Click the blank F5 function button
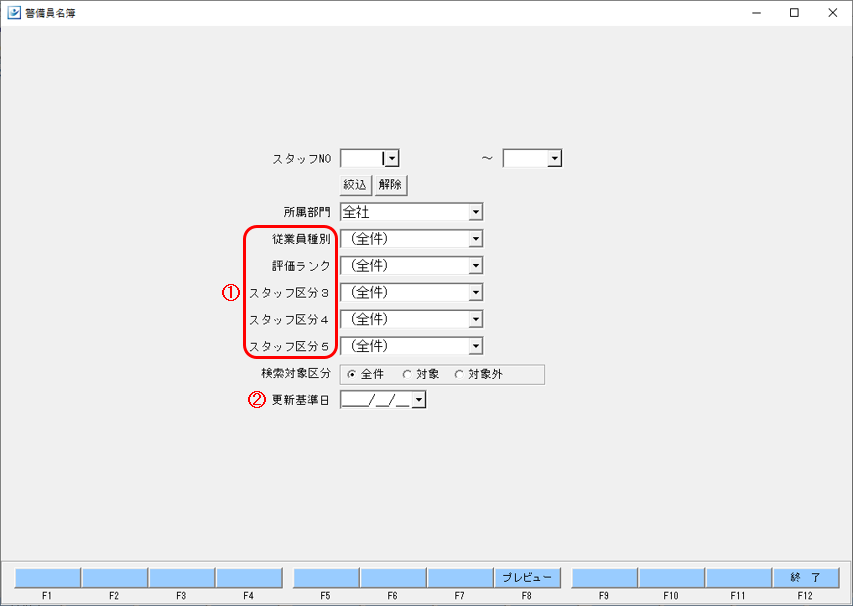Screen dimensions: 853x606 pos(326,577)
